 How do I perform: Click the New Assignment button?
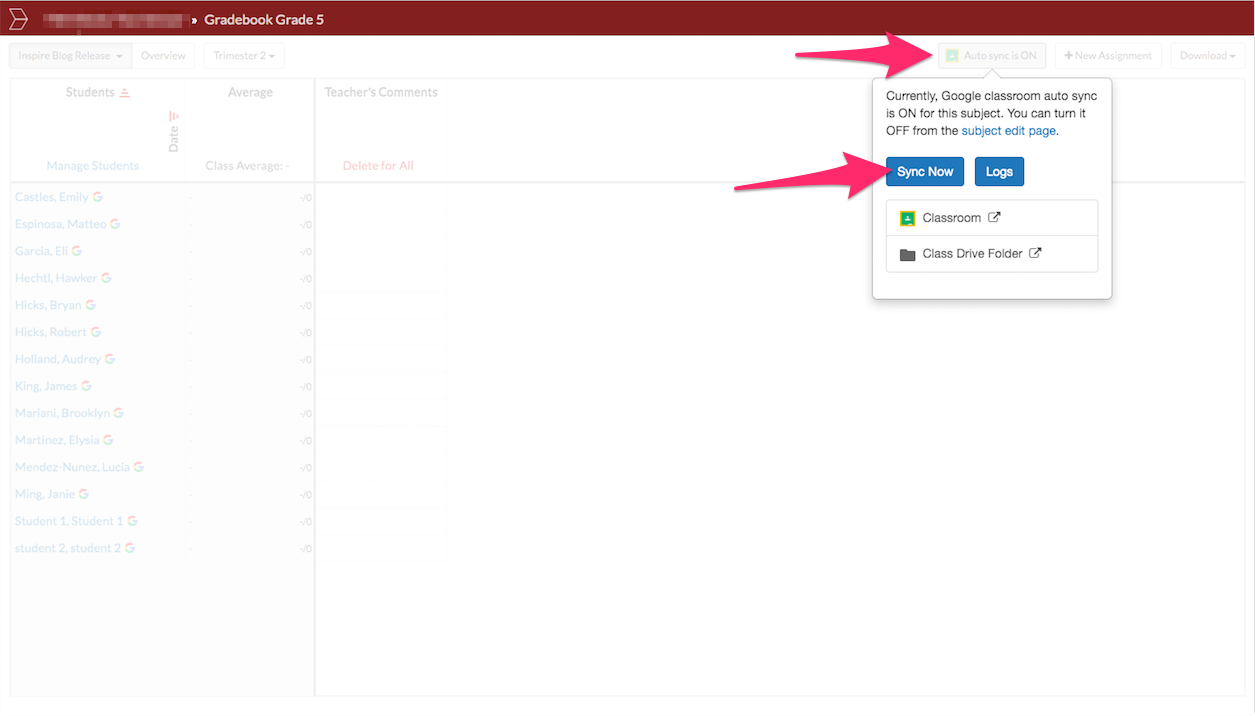point(1108,56)
